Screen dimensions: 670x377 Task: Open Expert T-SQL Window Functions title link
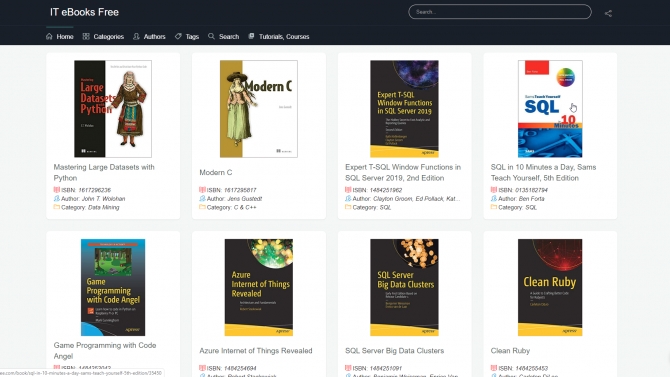coord(403,172)
